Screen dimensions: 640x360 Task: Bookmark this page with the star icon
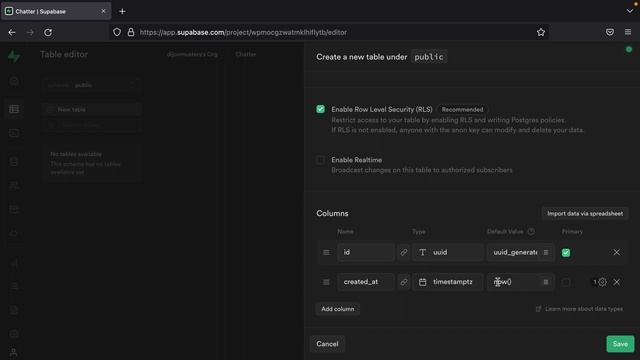(x=541, y=32)
